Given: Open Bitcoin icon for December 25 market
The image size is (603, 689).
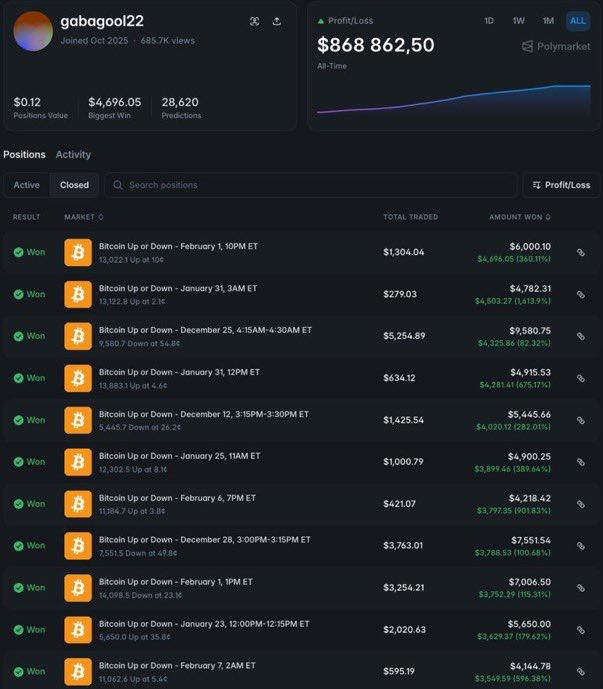Looking at the screenshot, I should pyautogui.click(x=78, y=336).
